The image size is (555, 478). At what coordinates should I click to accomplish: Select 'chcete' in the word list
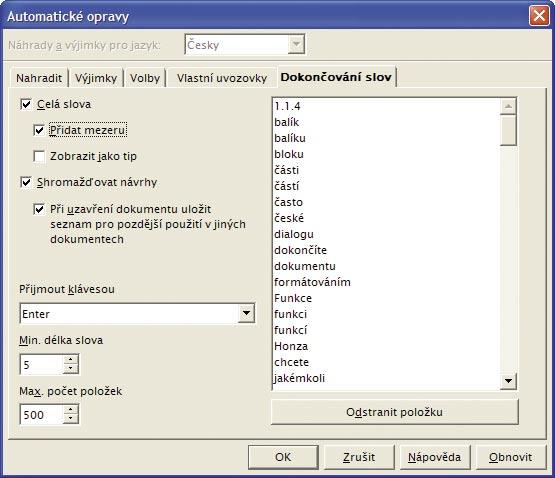tap(387, 362)
